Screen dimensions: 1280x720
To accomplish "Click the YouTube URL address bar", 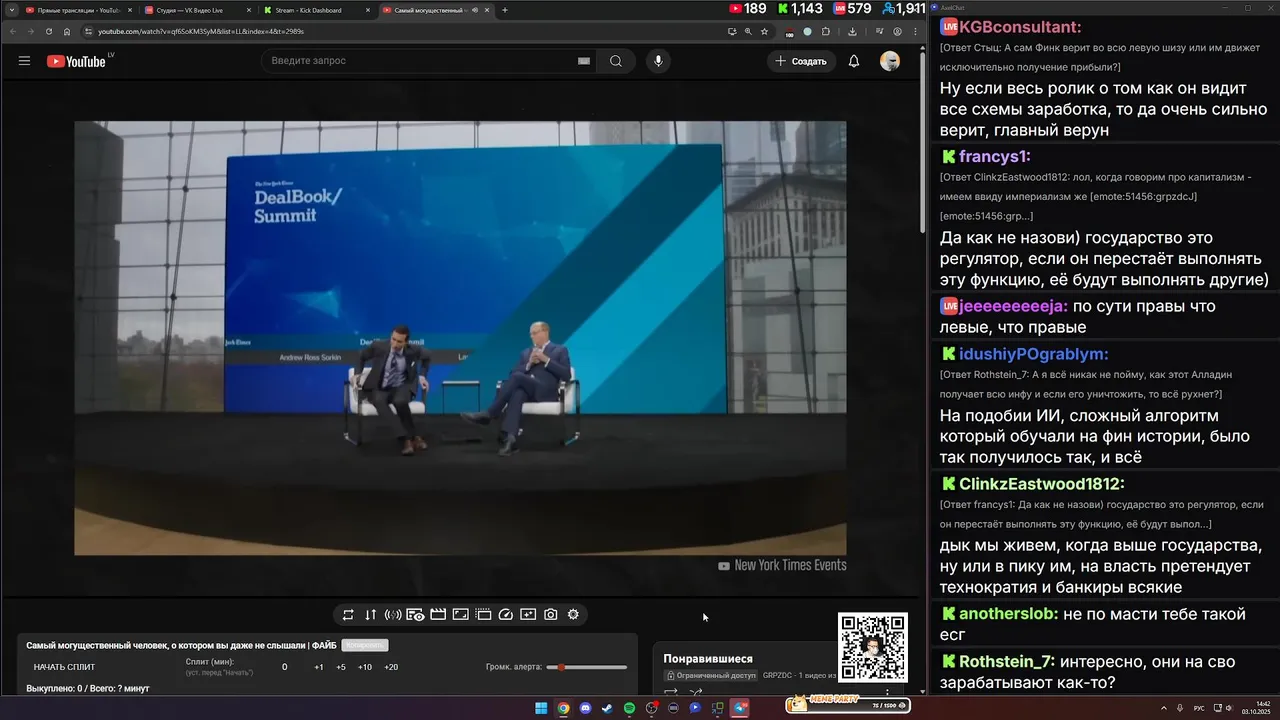I will 400,31.
